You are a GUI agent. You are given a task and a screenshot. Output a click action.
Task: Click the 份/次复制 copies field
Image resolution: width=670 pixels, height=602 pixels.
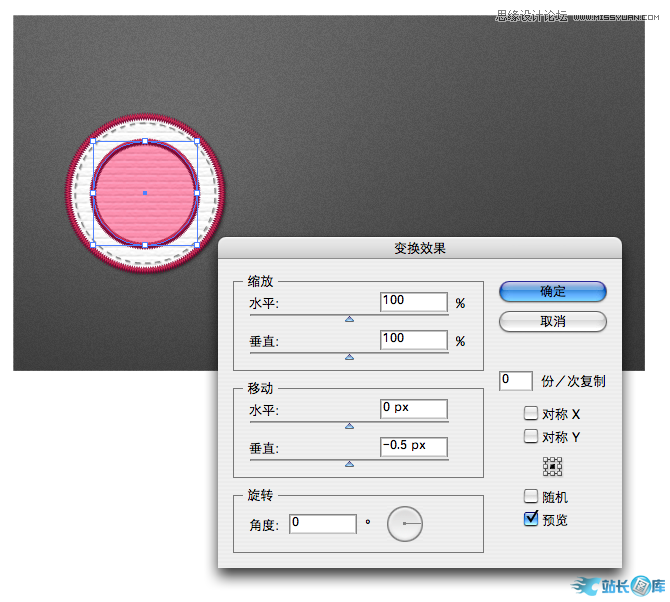[515, 381]
